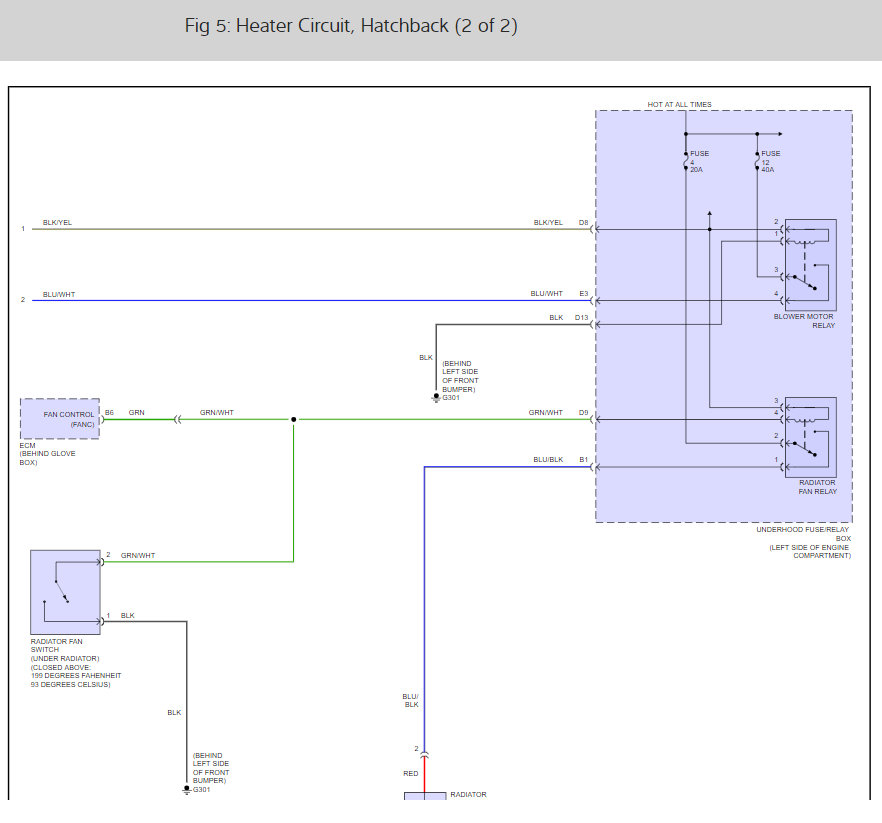The height and width of the screenshot is (823, 882).
Task: Click the Fuse 12 40A symbol
Action: pyautogui.click(x=757, y=161)
